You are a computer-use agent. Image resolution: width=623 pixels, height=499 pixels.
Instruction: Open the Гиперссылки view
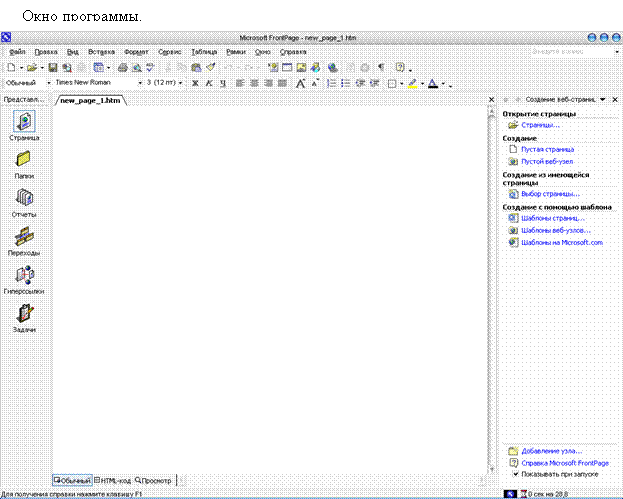click(24, 277)
